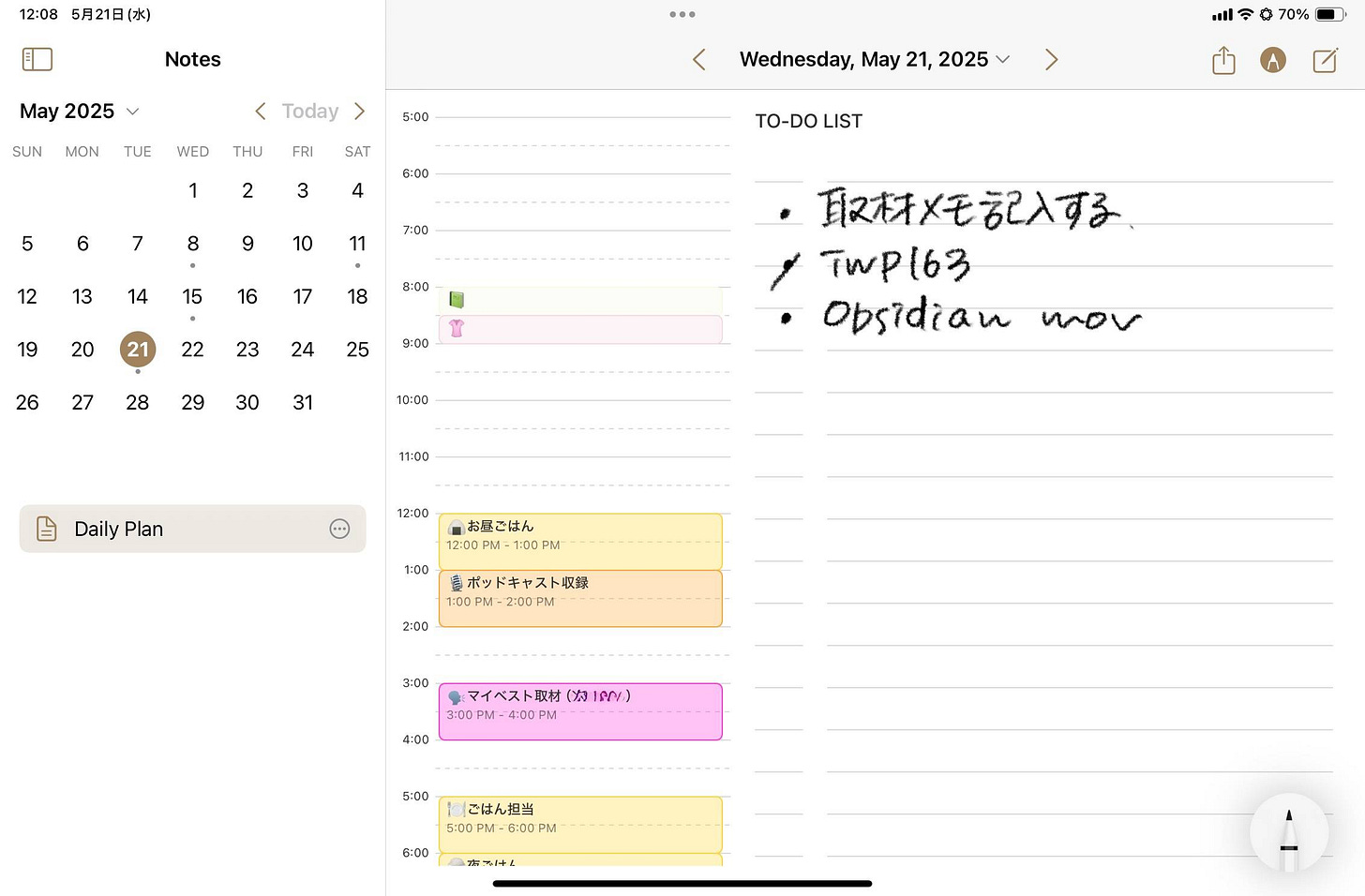The width and height of the screenshot is (1365, 896).
Task: Go to previous day with left chevron
Action: (699, 60)
